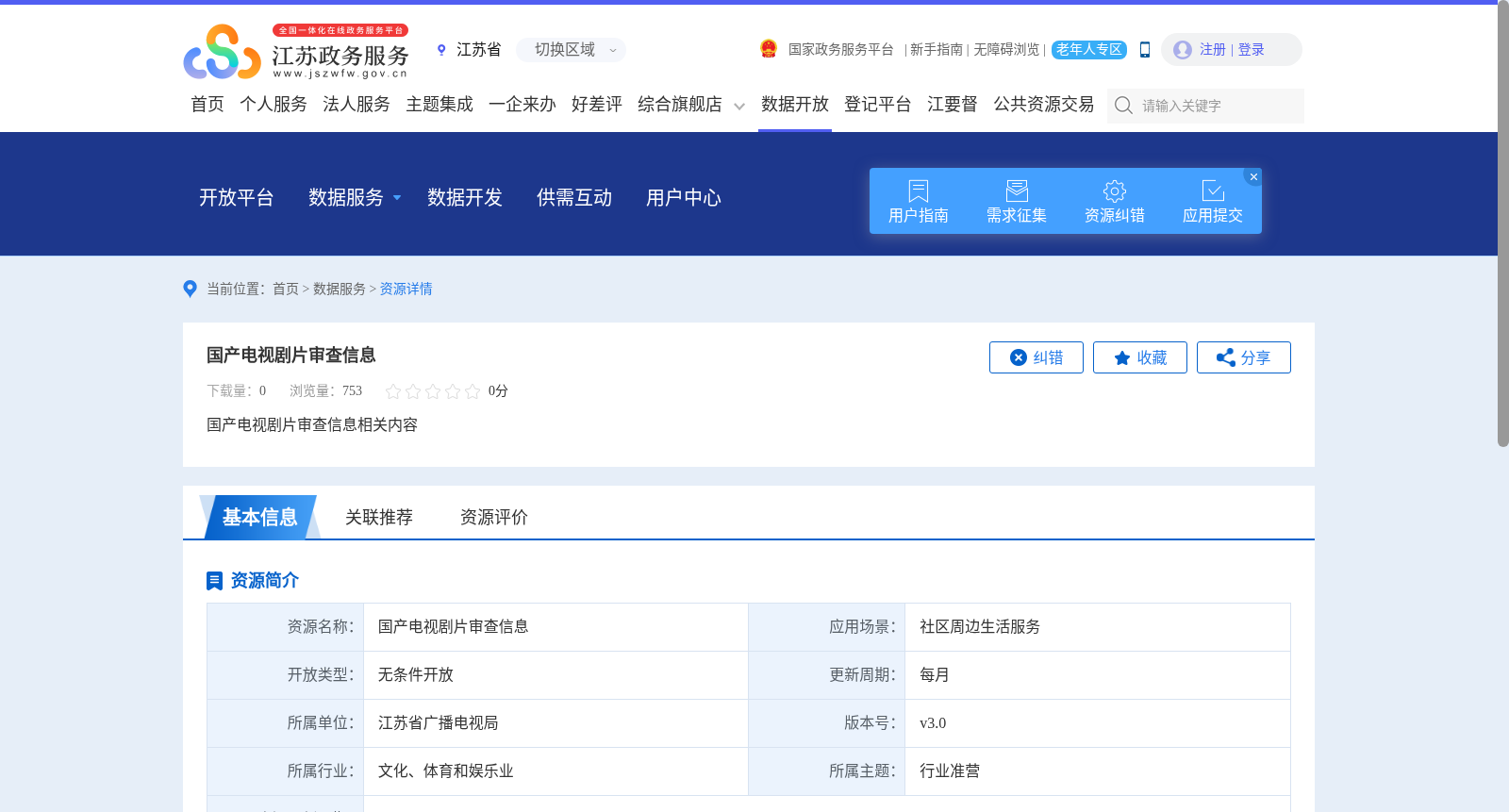
Task: Open the 新手指南 link
Action: click(937, 50)
